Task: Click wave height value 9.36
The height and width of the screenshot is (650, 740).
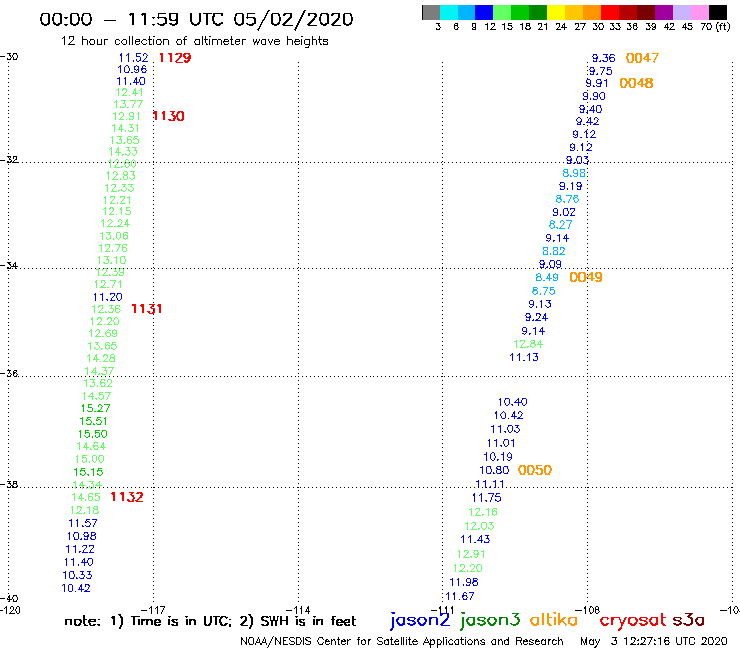Action: tap(604, 58)
